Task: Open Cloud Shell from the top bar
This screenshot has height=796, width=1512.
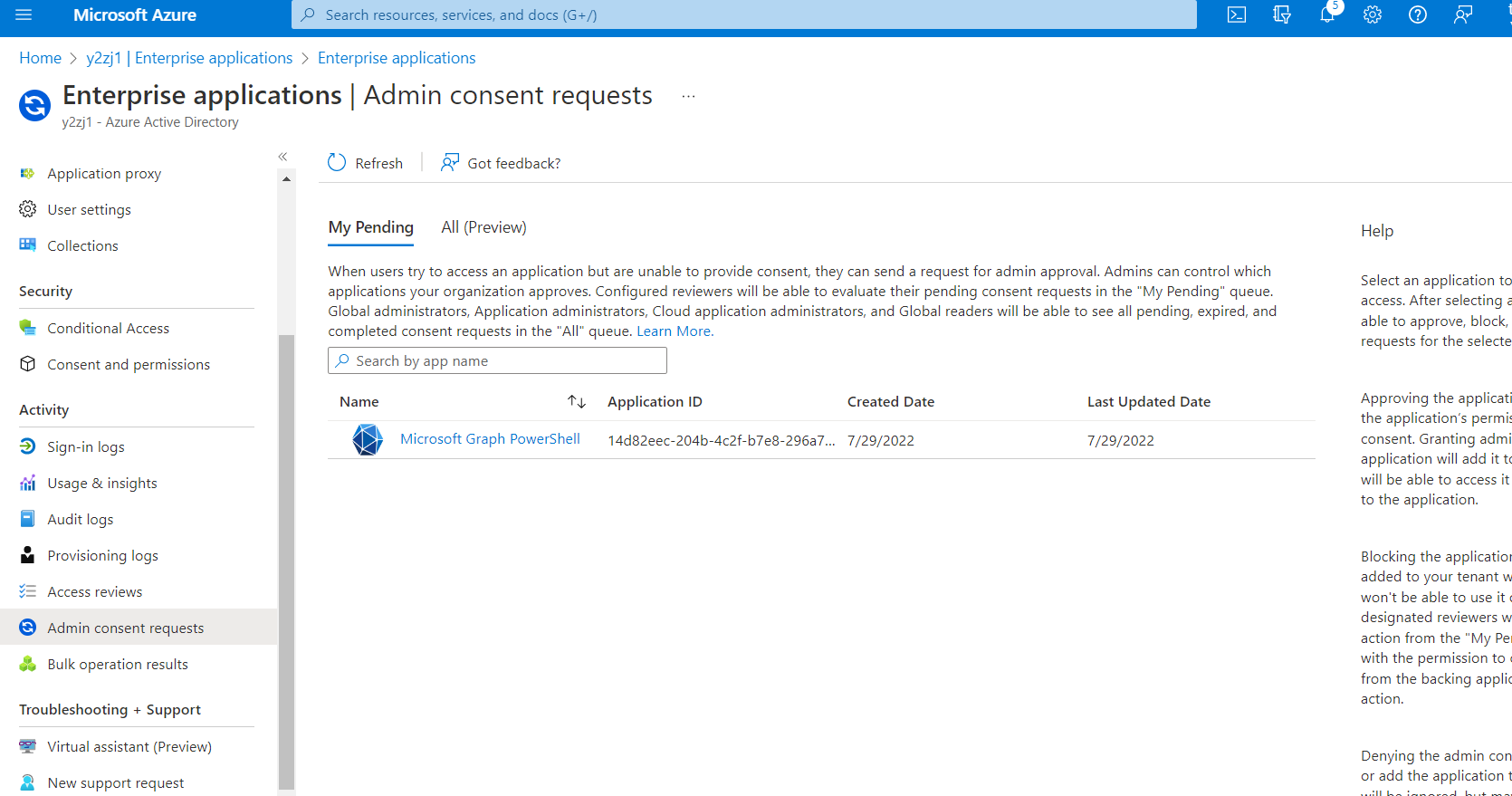Action: click(x=1237, y=14)
